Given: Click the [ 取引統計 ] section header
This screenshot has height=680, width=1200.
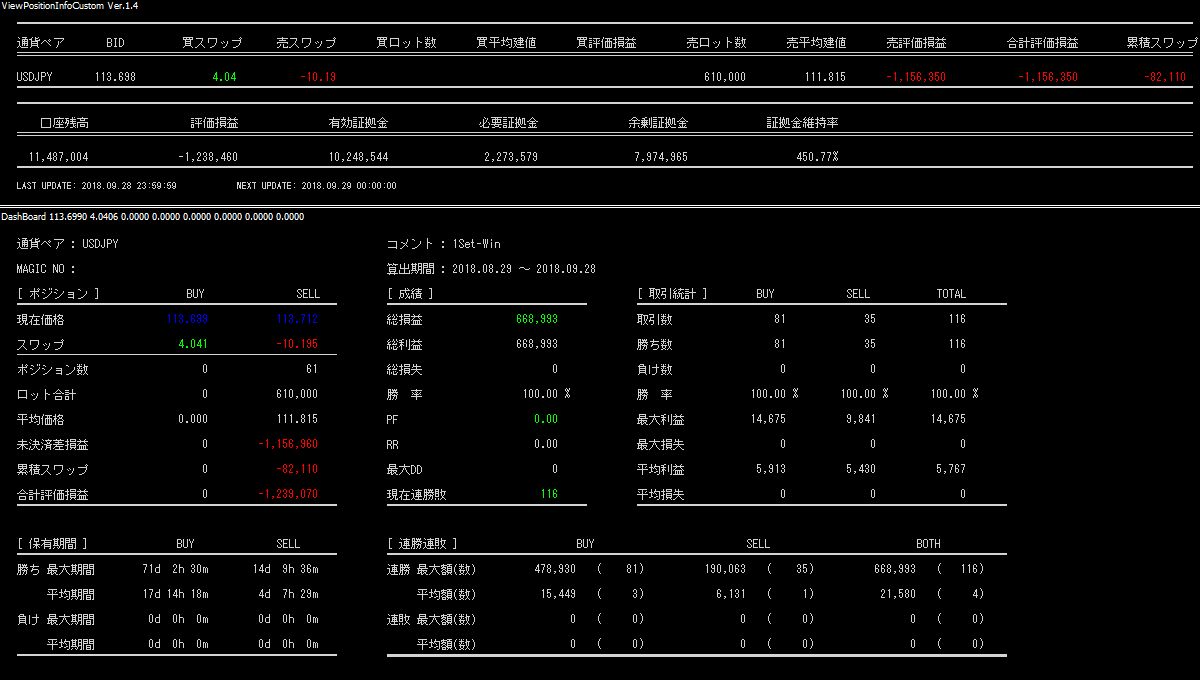Looking at the screenshot, I should 672,294.
